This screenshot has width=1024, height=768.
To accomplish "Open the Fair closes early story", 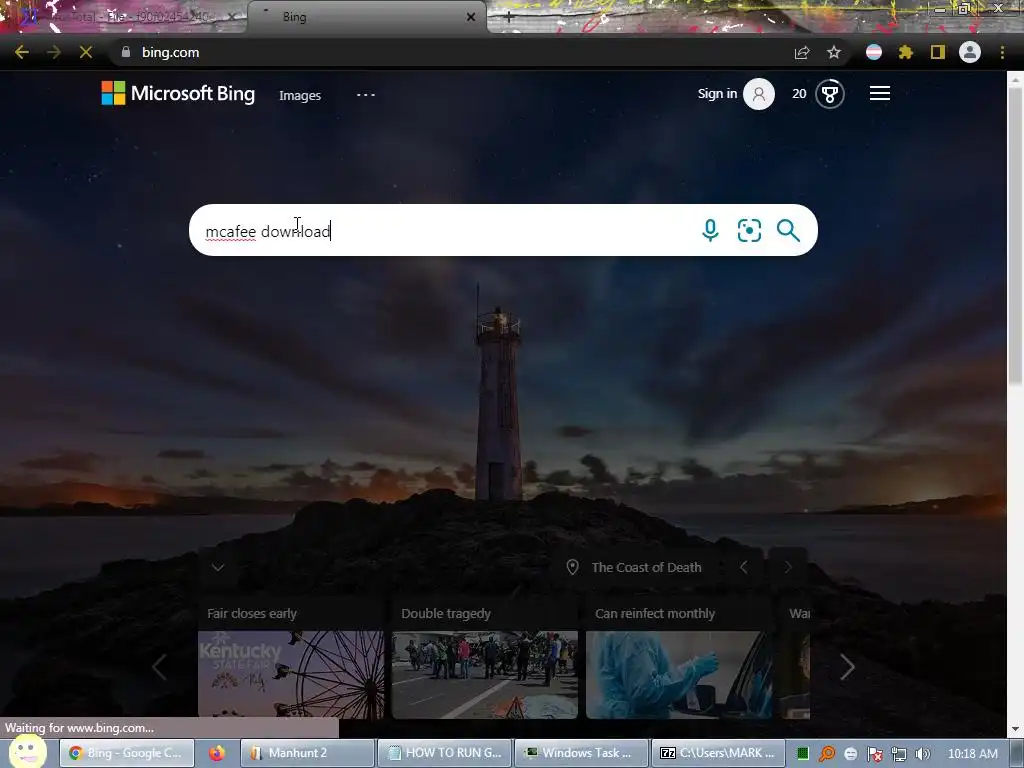I will [x=252, y=613].
